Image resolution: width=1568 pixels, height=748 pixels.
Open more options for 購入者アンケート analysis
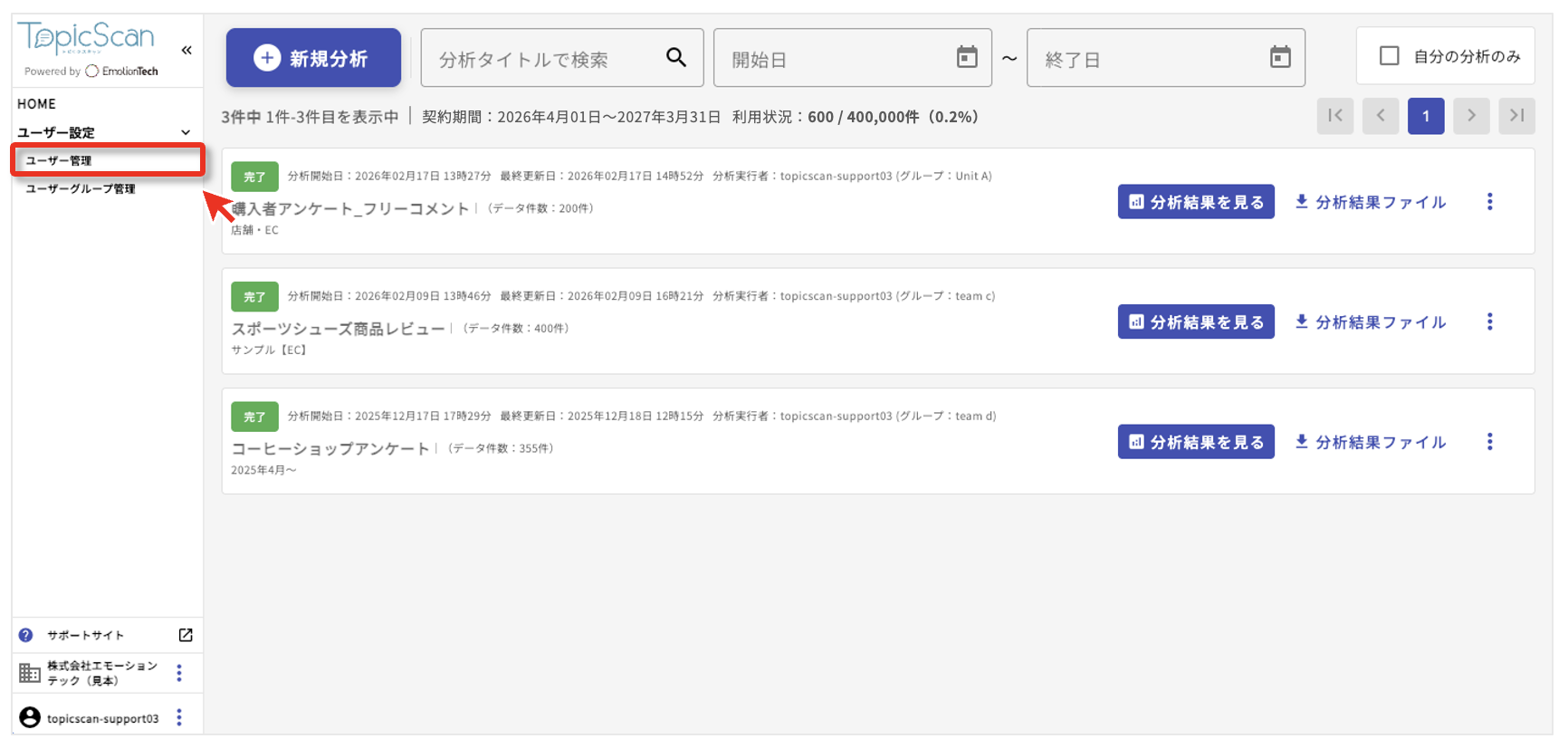tap(1489, 202)
